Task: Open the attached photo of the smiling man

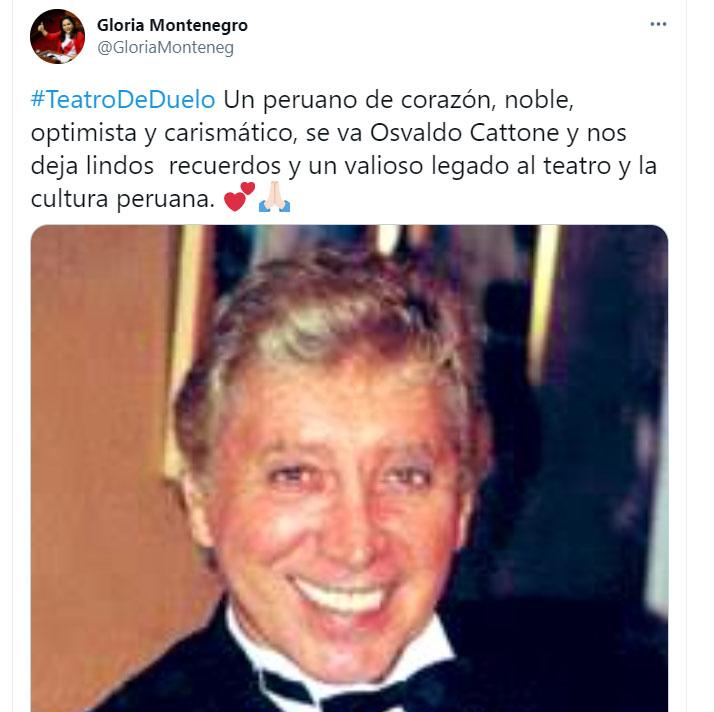Action: click(x=349, y=468)
